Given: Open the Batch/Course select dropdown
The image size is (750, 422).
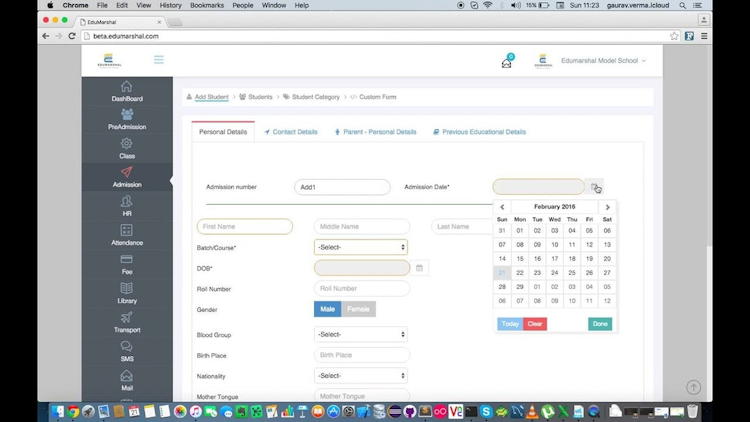Looking at the screenshot, I should click(x=361, y=247).
